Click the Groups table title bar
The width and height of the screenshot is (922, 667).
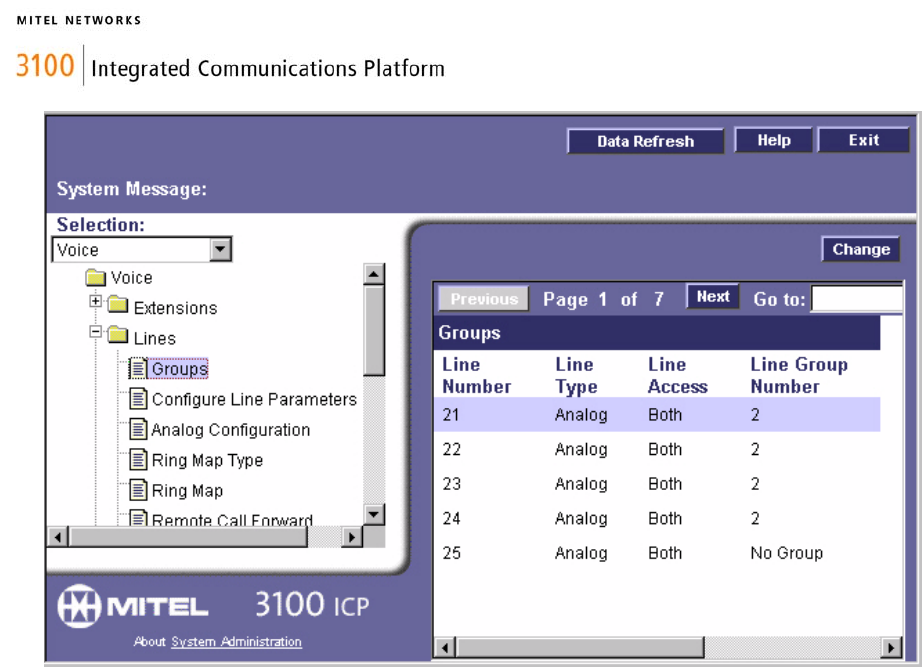657,333
